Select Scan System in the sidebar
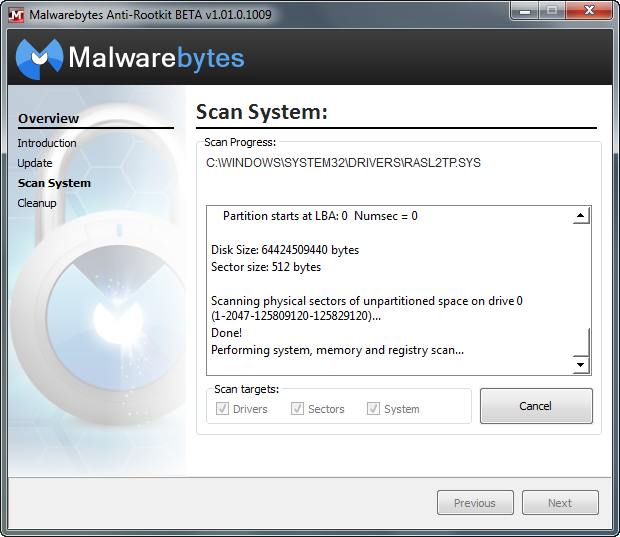The image size is (620, 537). click(54, 183)
